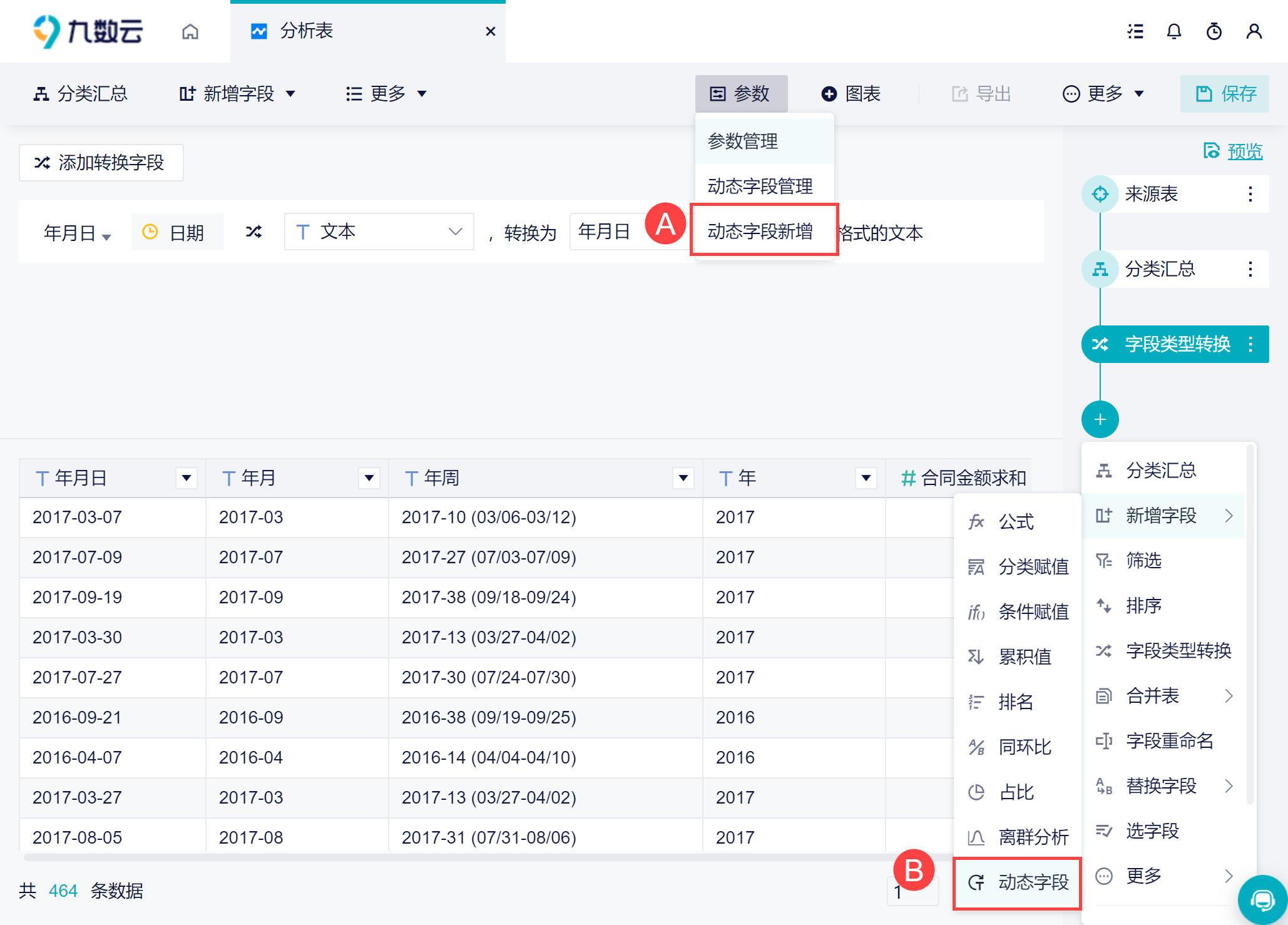Viewport: 1288px width, 925px height.
Task: Expand the 新增字段 toolbar dropdown
Action: click(237, 94)
